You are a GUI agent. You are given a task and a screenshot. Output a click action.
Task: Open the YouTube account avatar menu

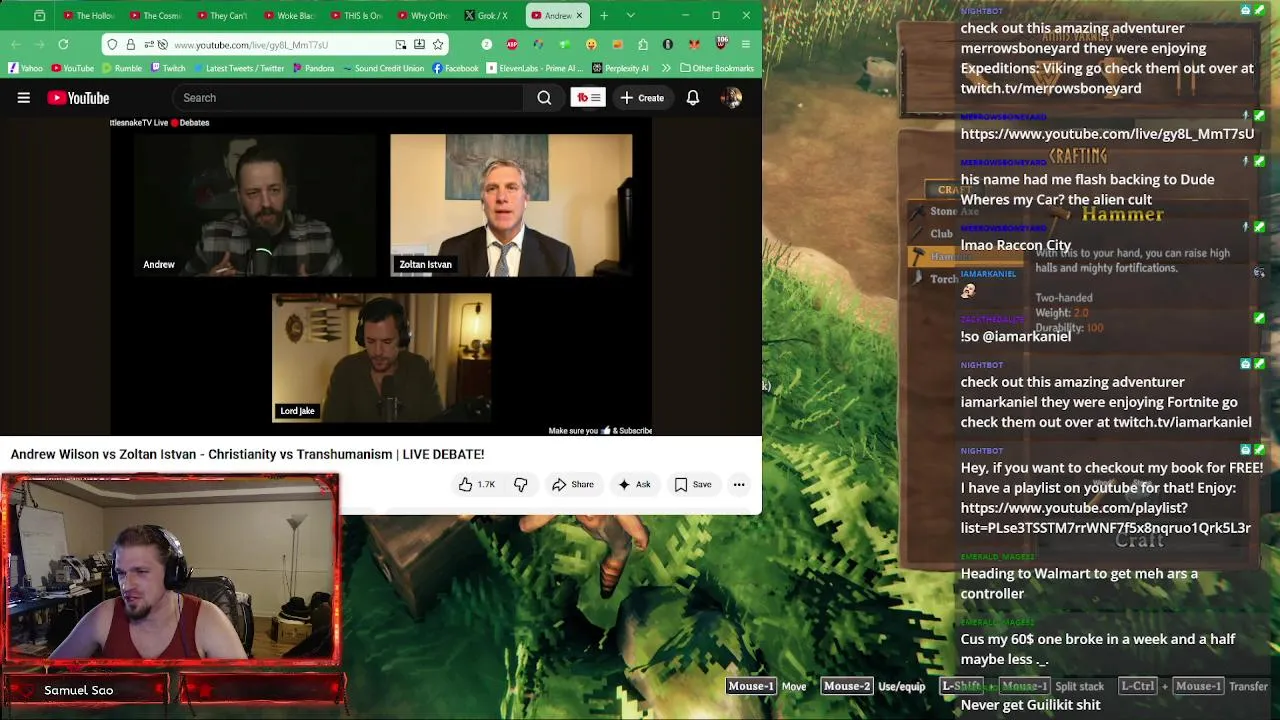tap(732, 98)
